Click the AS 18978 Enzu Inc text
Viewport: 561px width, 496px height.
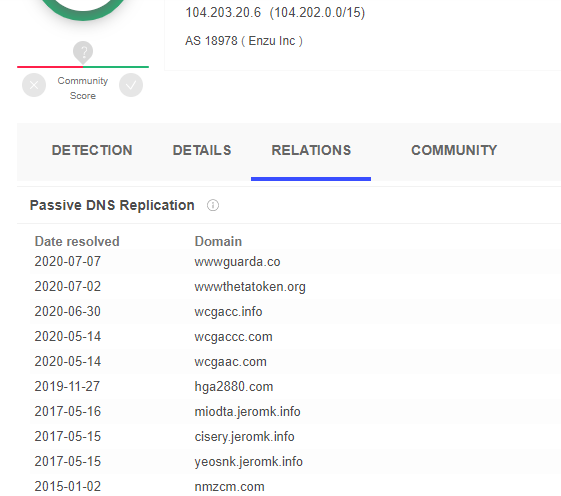coord(244,41)
